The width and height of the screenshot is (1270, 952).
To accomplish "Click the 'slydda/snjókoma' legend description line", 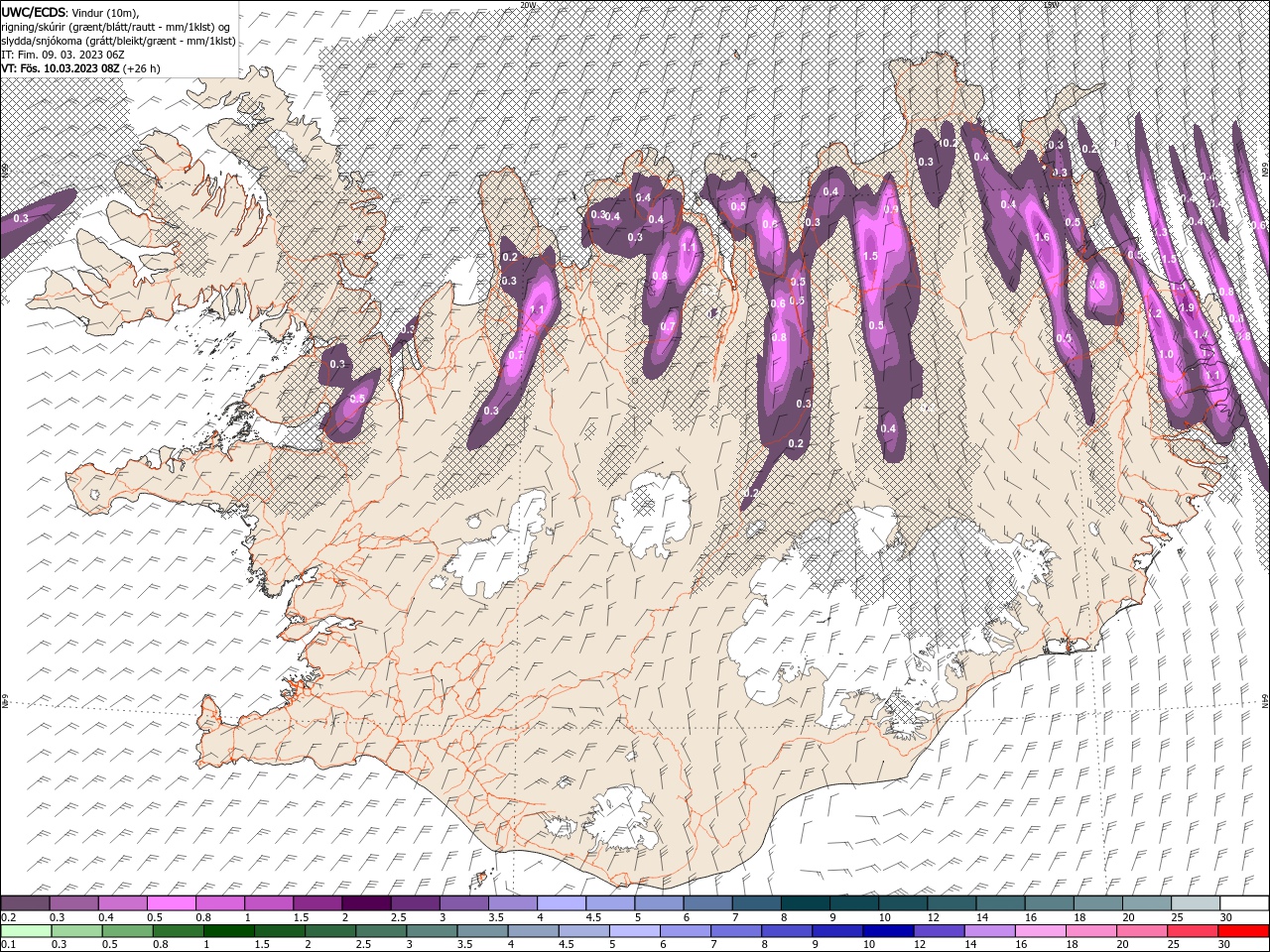I will [118, 41].
